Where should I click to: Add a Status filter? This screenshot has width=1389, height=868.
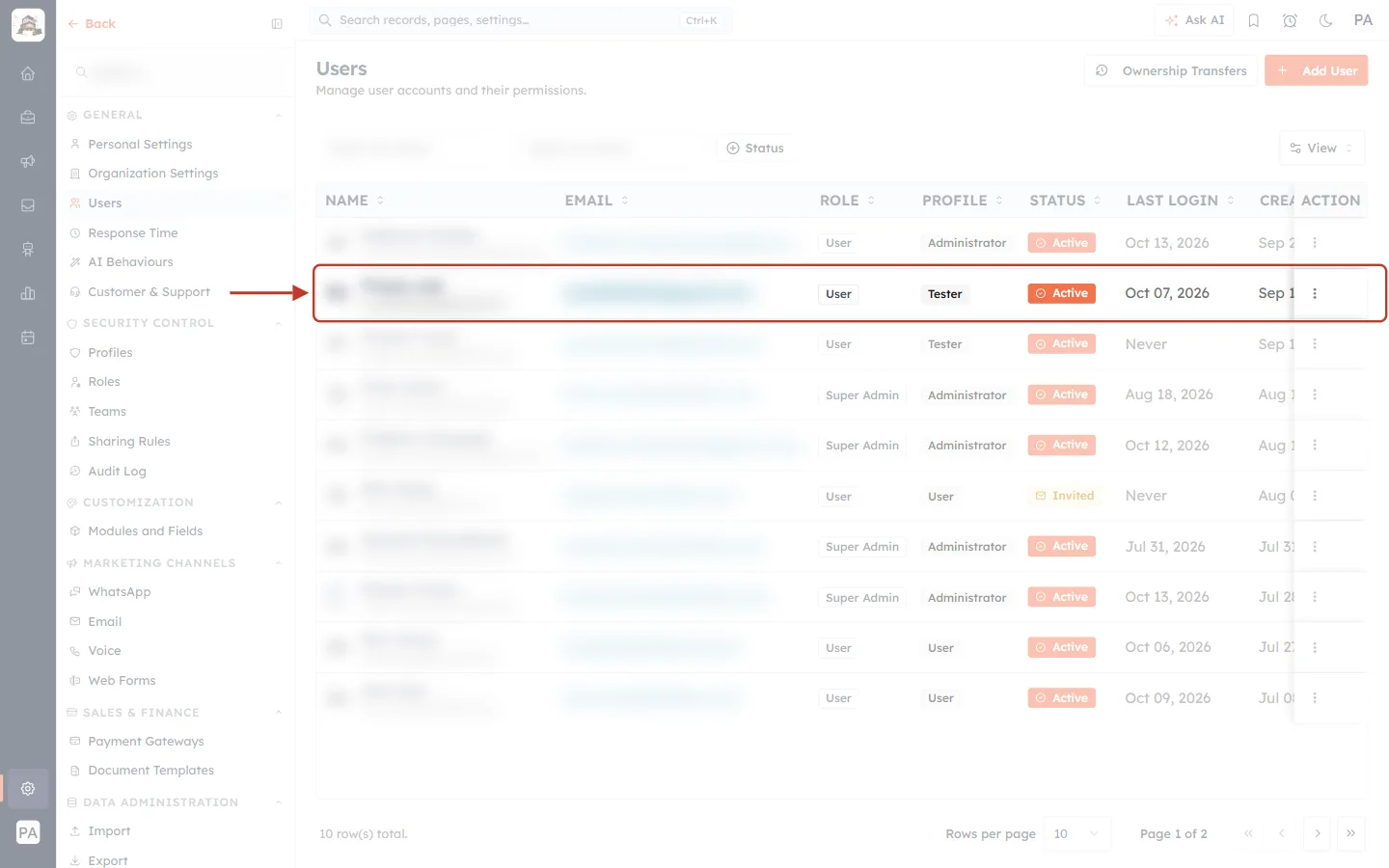pyautogui.click(x=754, y=149)
